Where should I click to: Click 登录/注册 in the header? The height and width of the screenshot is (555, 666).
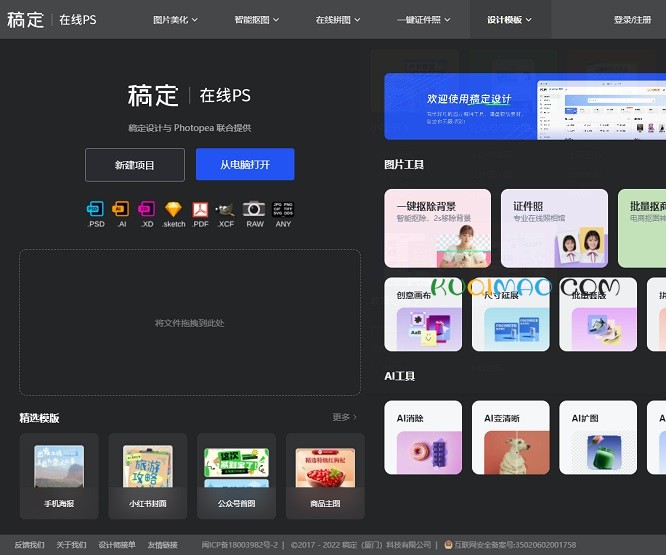[632, 20]
